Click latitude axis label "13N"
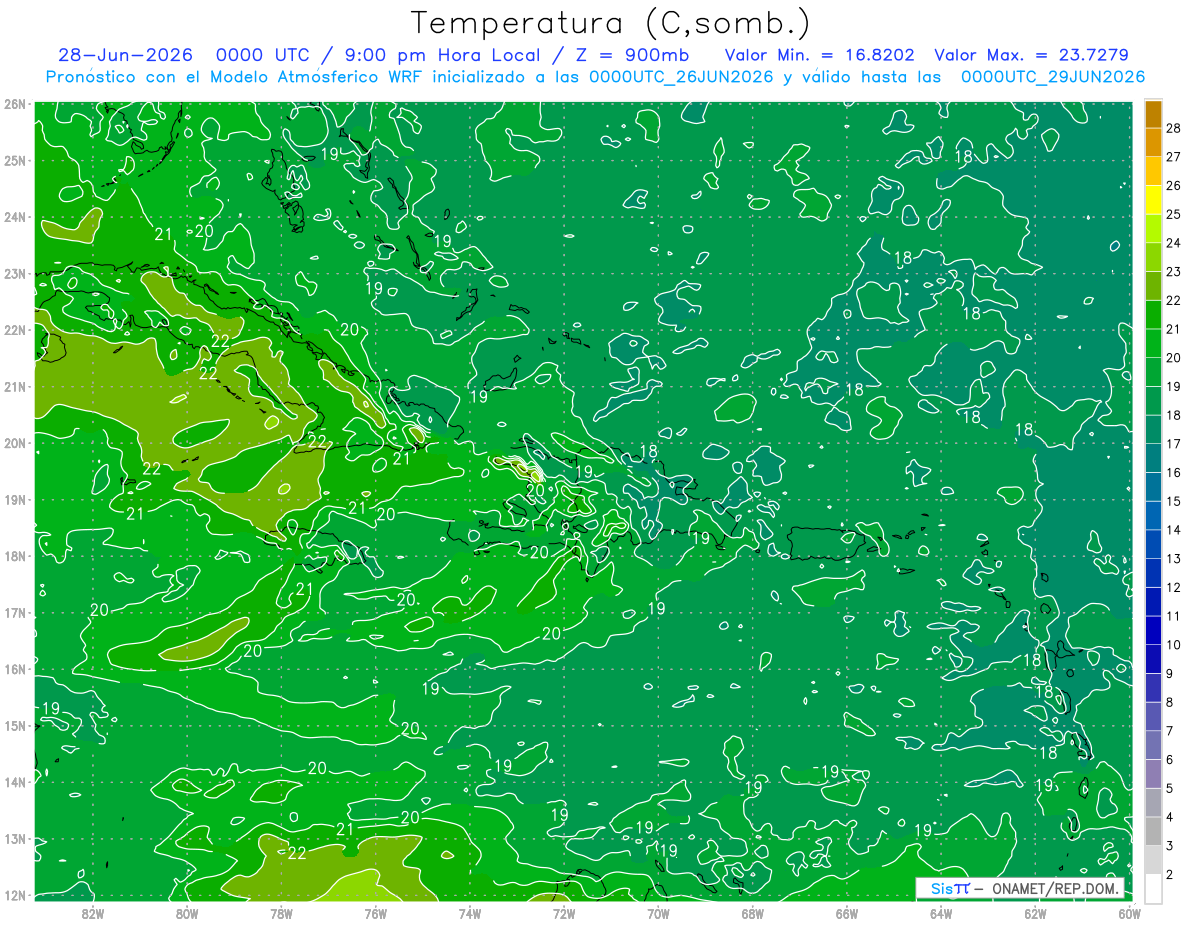The height and width of the screenshot is (927, 1200). click(x=15, y=838)
